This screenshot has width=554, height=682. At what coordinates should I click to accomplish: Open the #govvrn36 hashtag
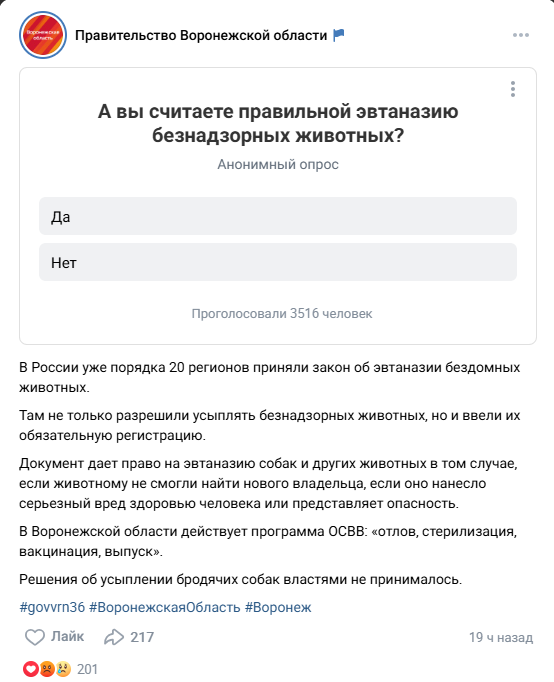(x=52, y=607)
